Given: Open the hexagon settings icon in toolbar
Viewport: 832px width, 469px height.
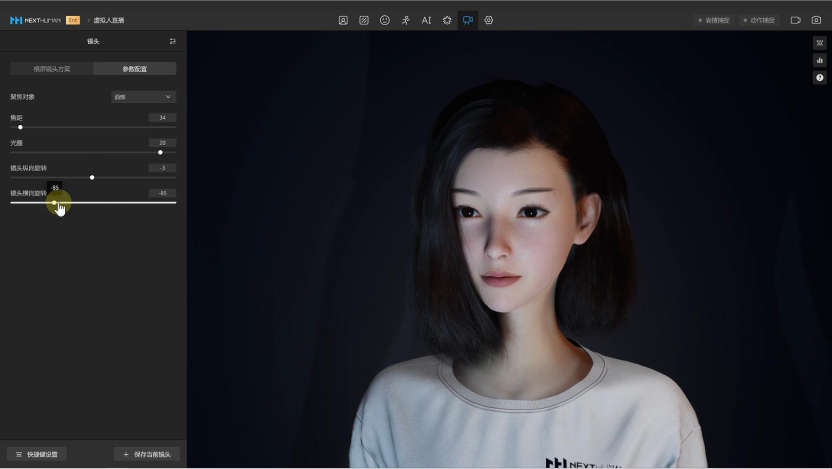Looking at the screenshot, I should 489,20.
